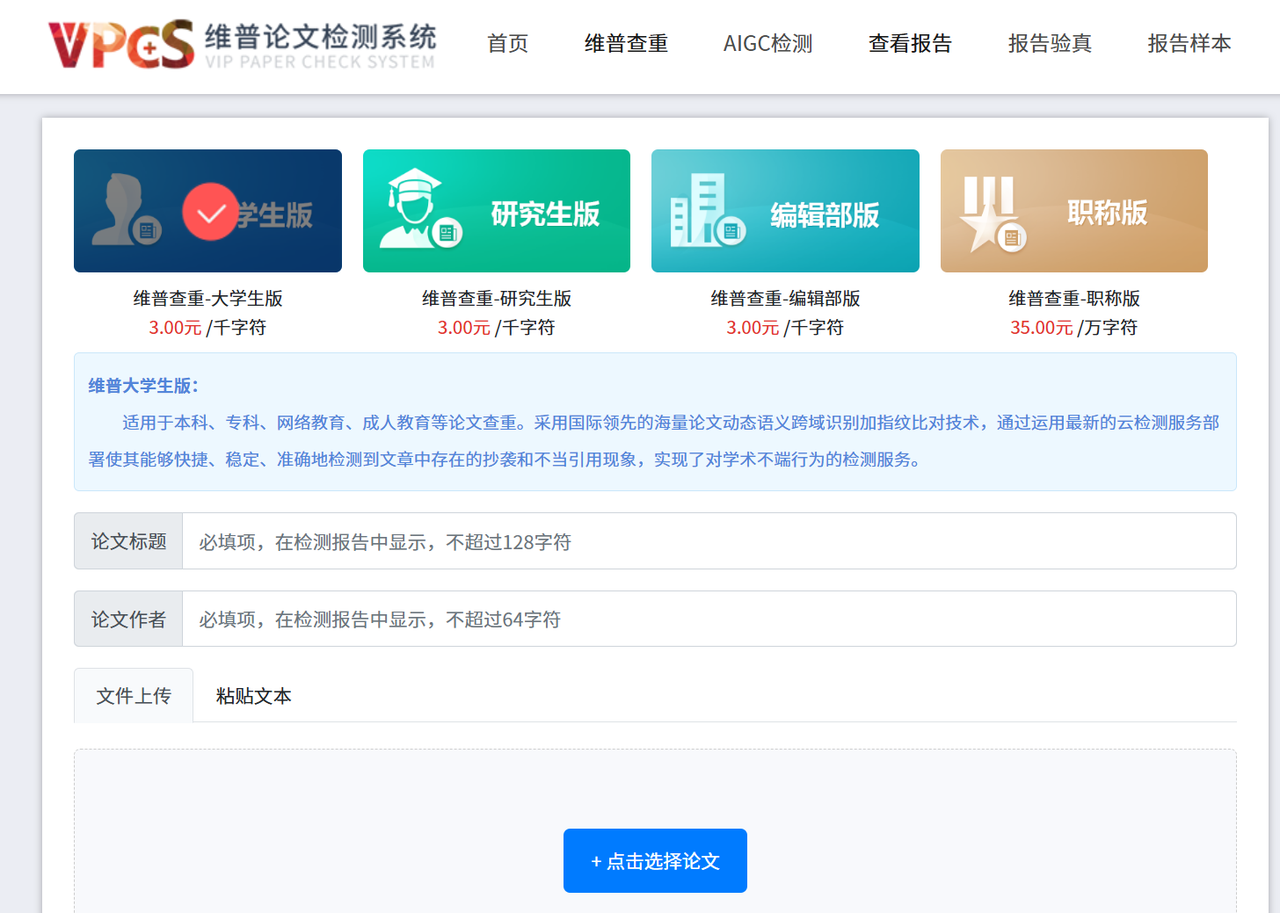The image size is (1280, 913).
Task: Go to 首页 in the navigation
Action: tap(508, 44)
